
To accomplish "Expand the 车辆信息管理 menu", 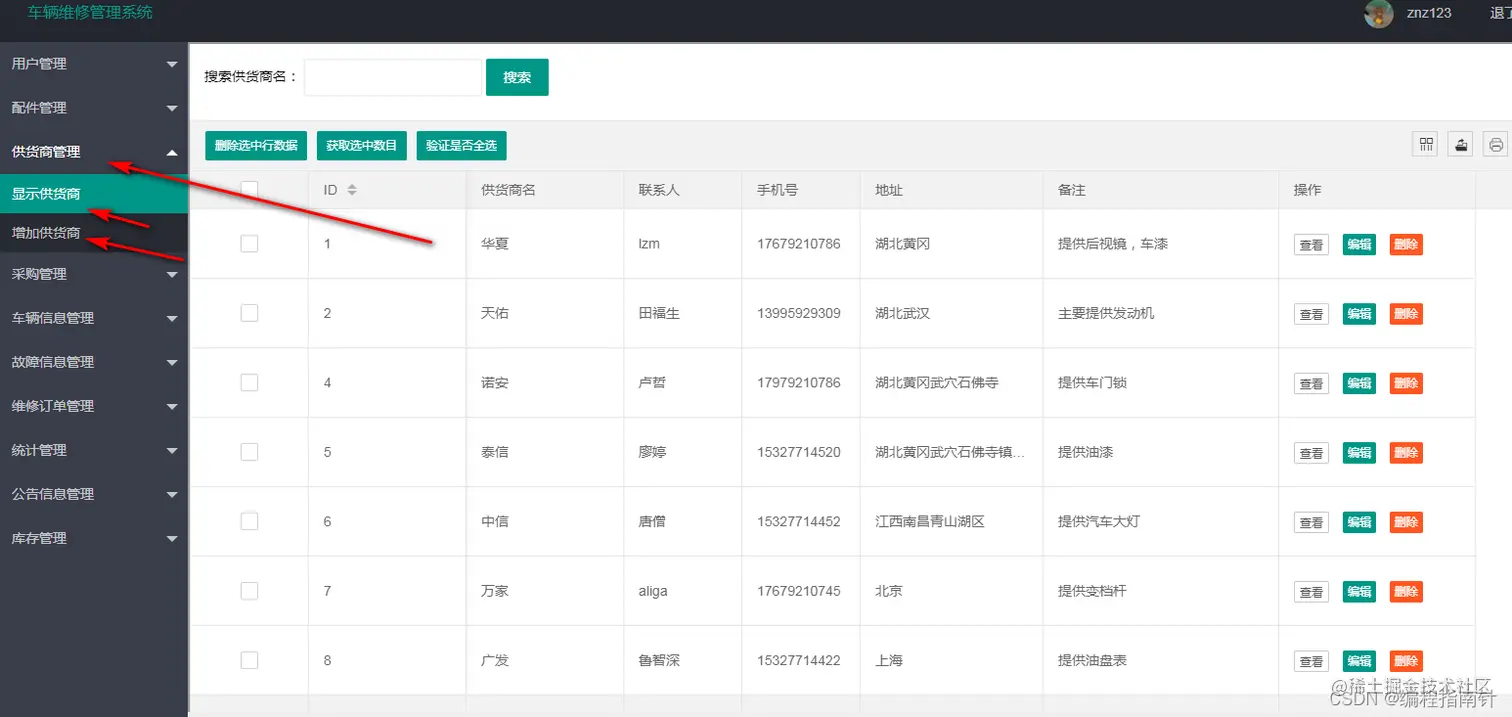I will [94, 318].
